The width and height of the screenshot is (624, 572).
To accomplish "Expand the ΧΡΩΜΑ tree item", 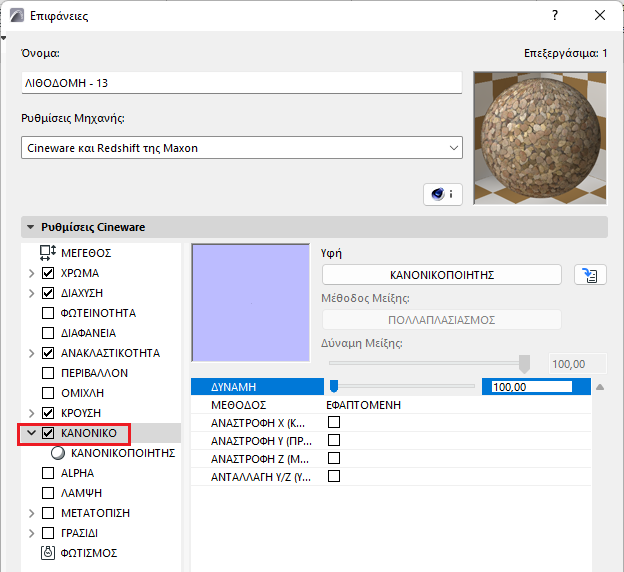I will (31, 273).
